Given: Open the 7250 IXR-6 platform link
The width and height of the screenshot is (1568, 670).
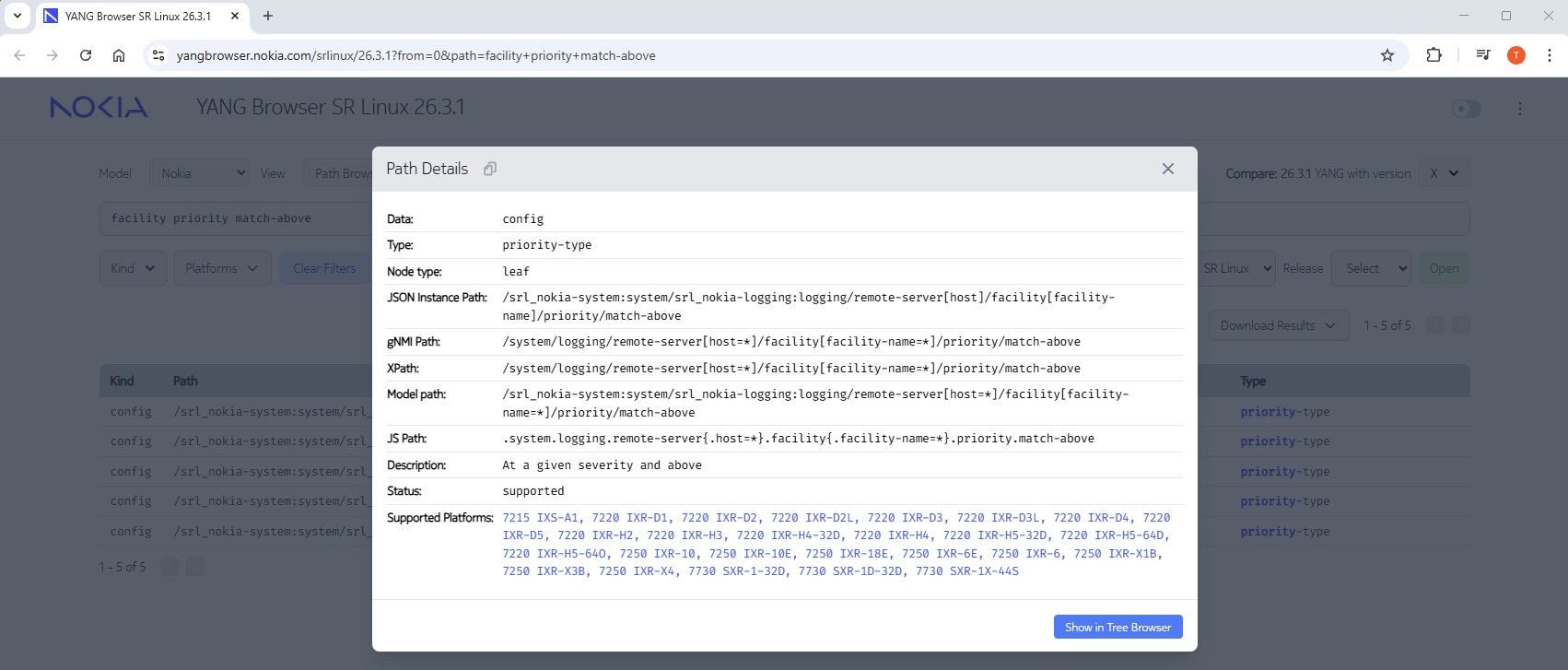Looking at the screenshot, I should [x=1025, y=554].
